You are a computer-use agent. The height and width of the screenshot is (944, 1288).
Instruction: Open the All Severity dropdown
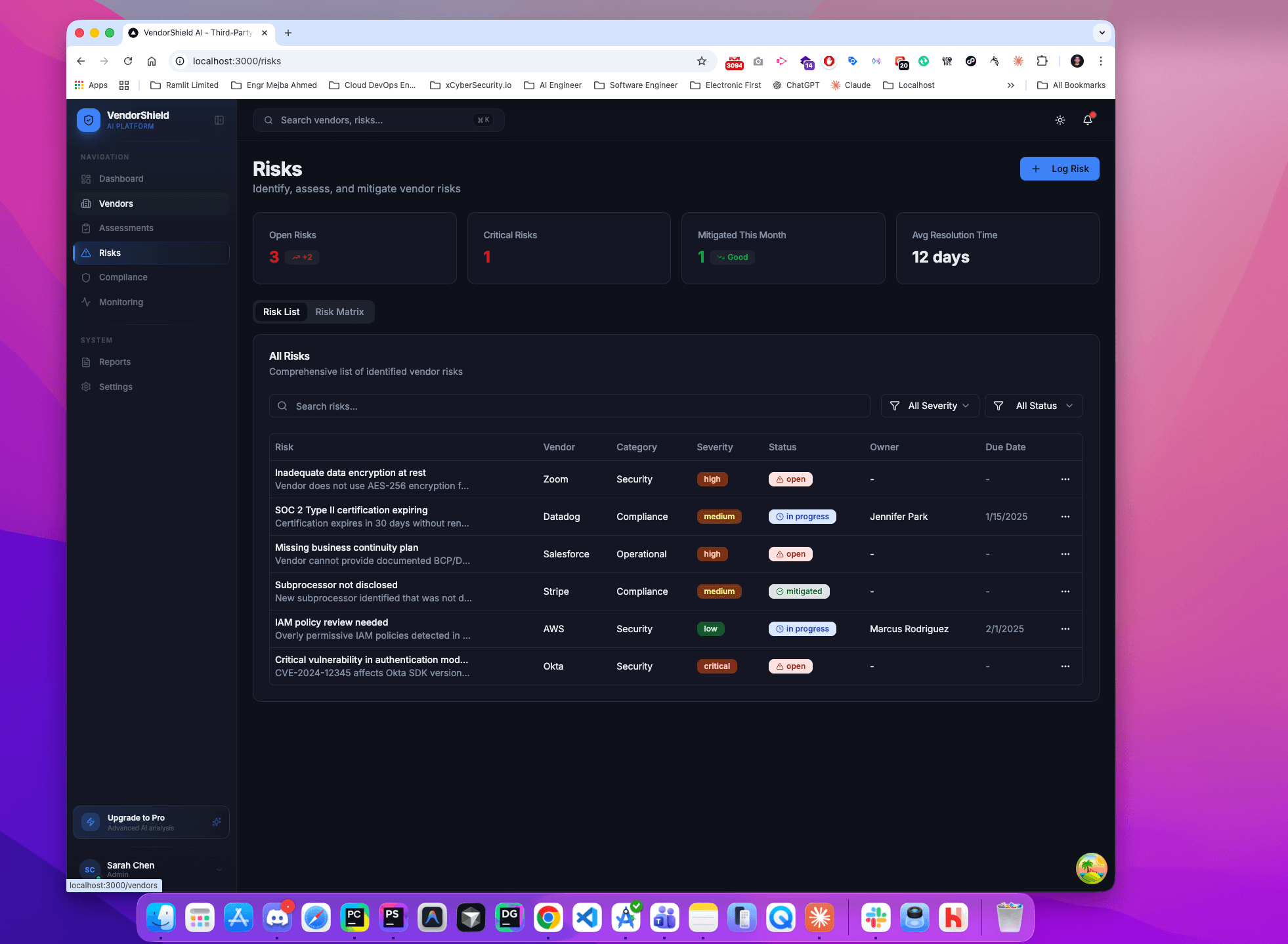930,406
